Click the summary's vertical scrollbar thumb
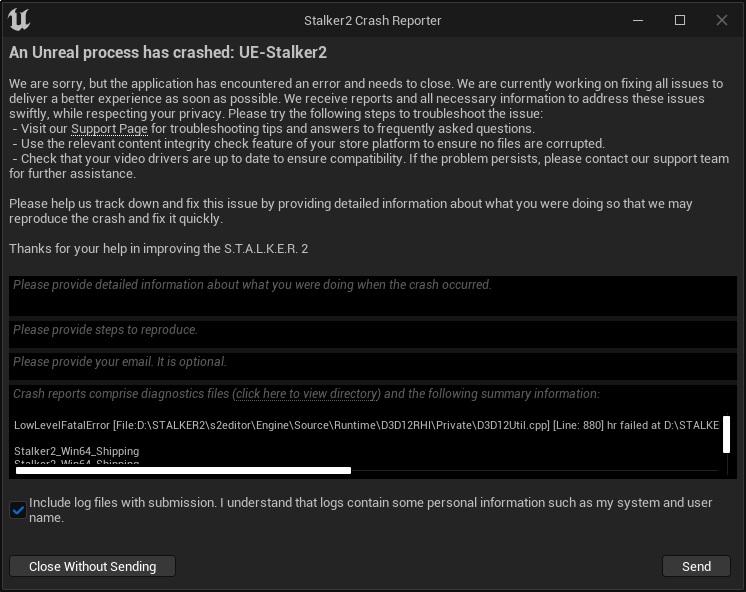This screenshot has height=592, width=746. [x=726, y=434]
